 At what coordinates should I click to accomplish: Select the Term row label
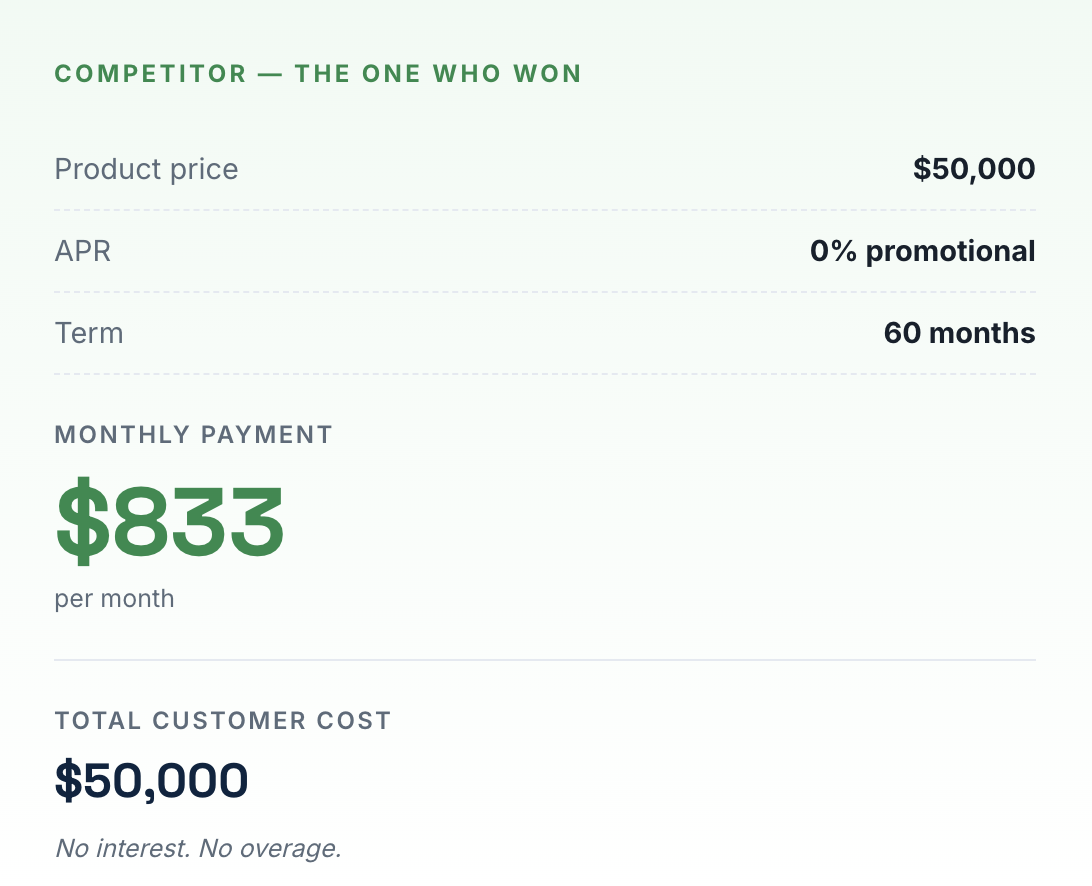point(89,334)
